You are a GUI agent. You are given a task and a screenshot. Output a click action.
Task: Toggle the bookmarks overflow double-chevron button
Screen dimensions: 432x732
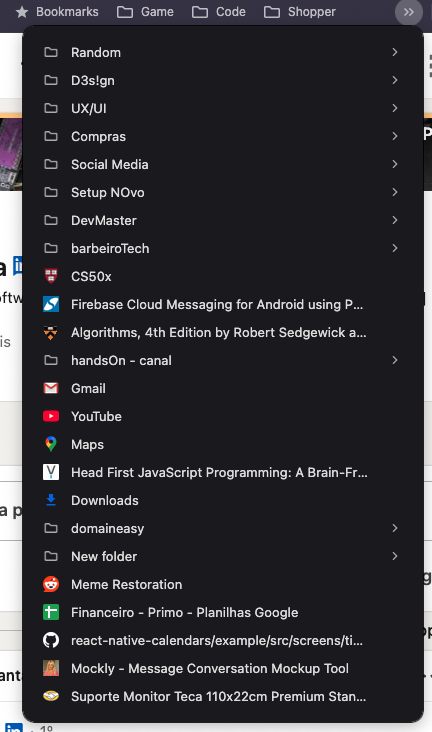click(409, 12)
